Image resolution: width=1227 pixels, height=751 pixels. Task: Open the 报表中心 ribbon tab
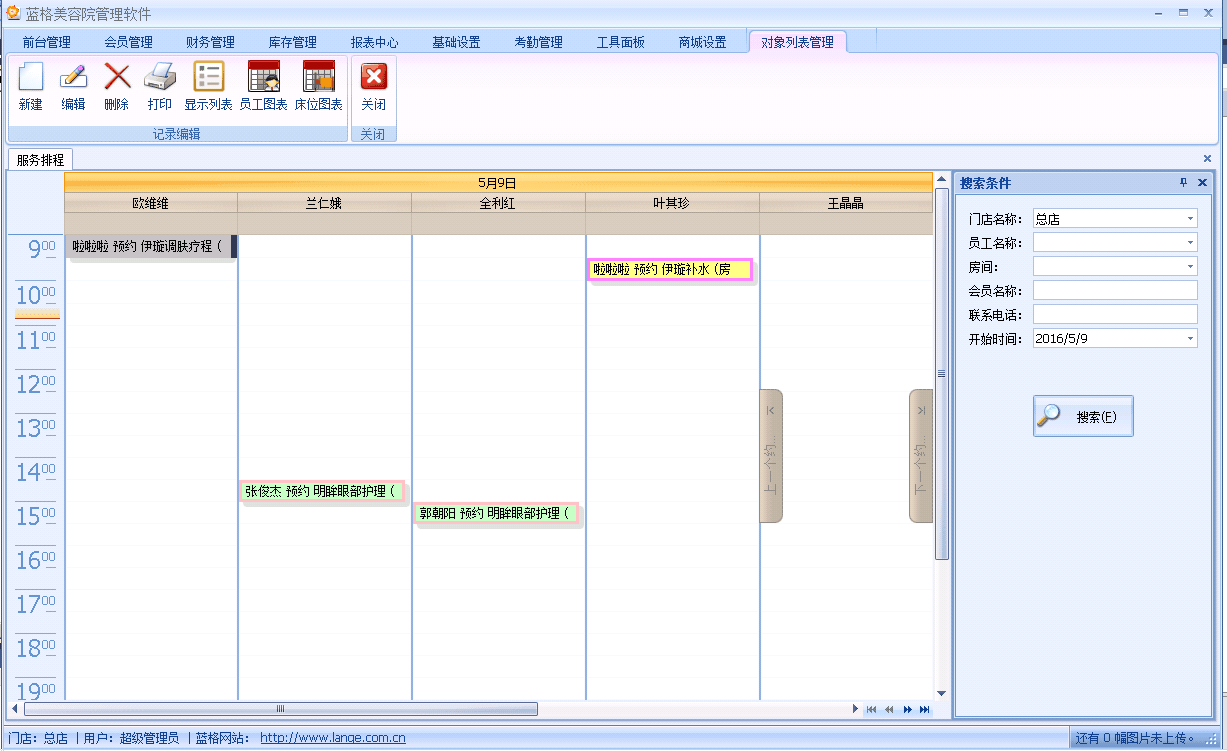coord(374,42)
